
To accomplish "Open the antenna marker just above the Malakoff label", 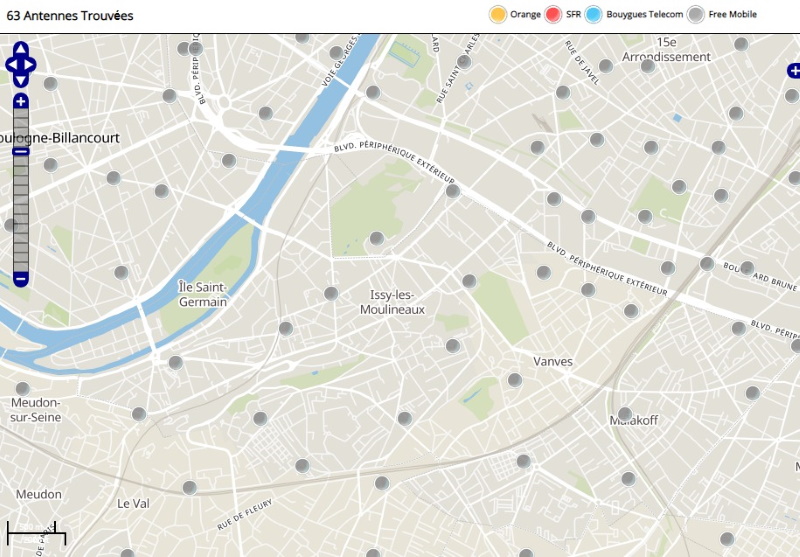I will click(625, 413).
